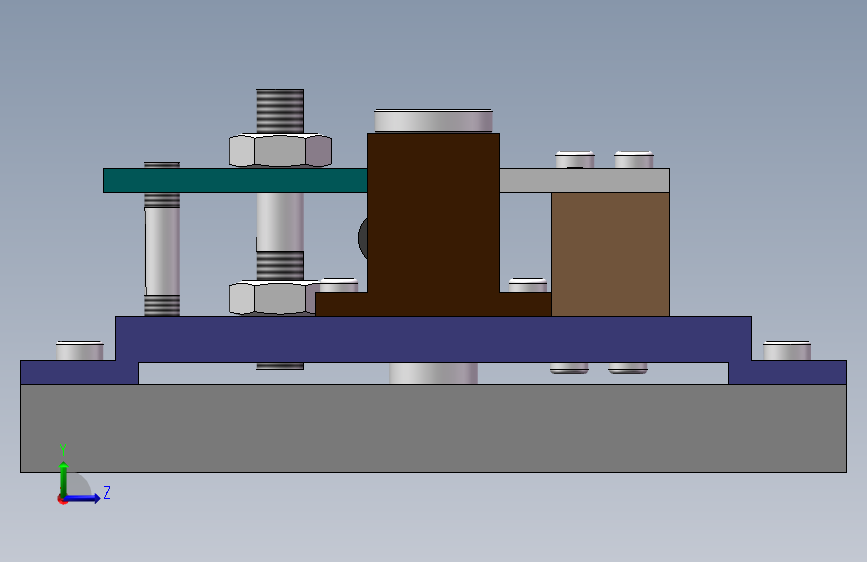Pick the screw head on housing's right foot
The height and width of the screenshot is (562, 867).
pyautogui.click(x=527, y=285)
